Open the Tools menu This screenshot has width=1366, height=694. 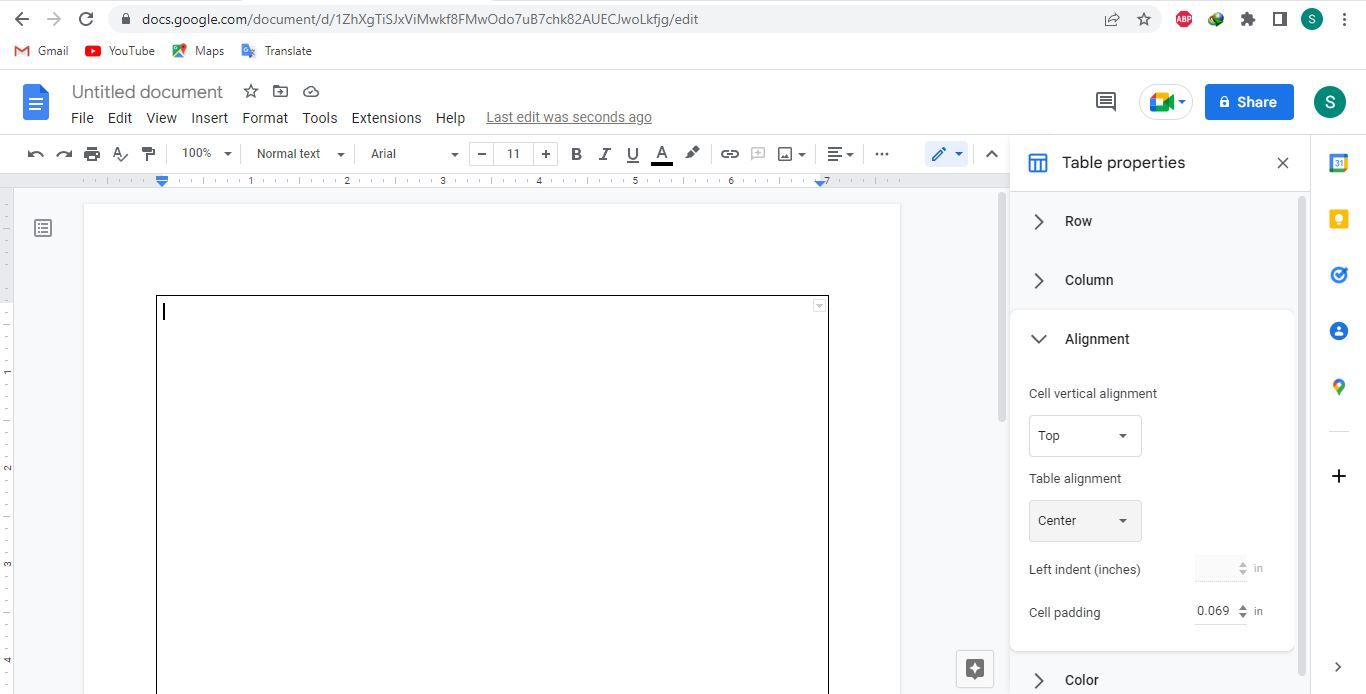point(320,118)
